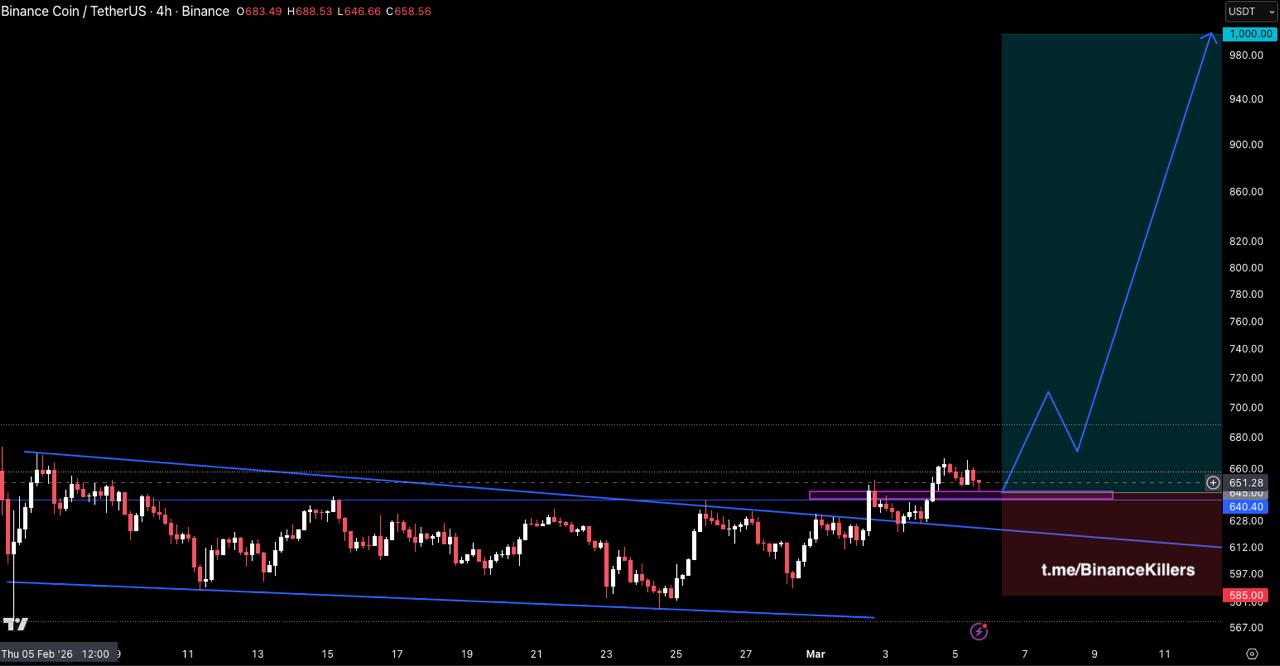Click the plus icon beside 651.28
Screen dimensions: 1280x666
[x=1213, y=483]
